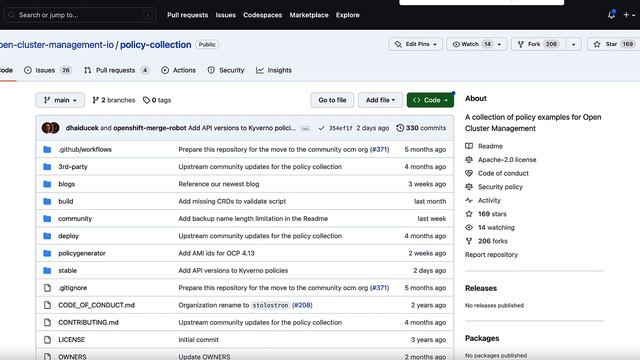640x360 pixels.
Task: Open the CONTRIBUTING.md file
Action: point(88,322)
